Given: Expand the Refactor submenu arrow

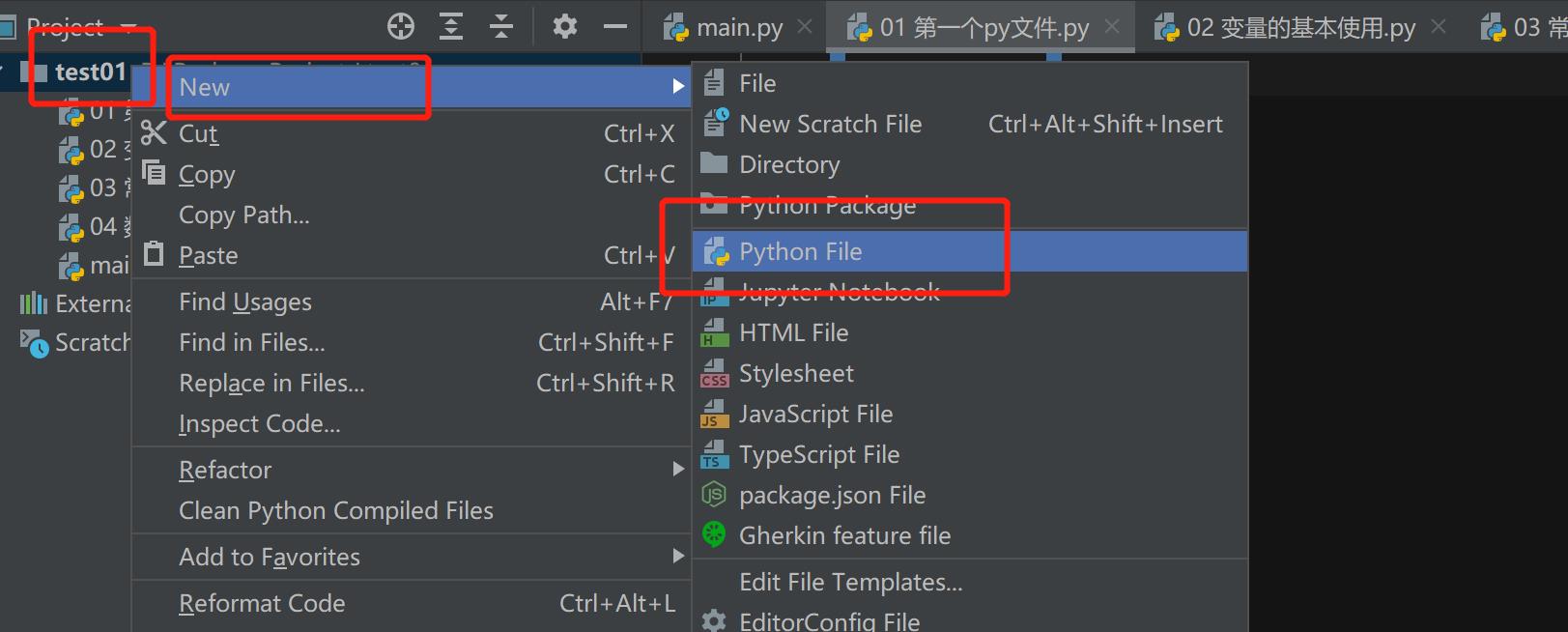Looking at the screenshot, I should point(678,470).
